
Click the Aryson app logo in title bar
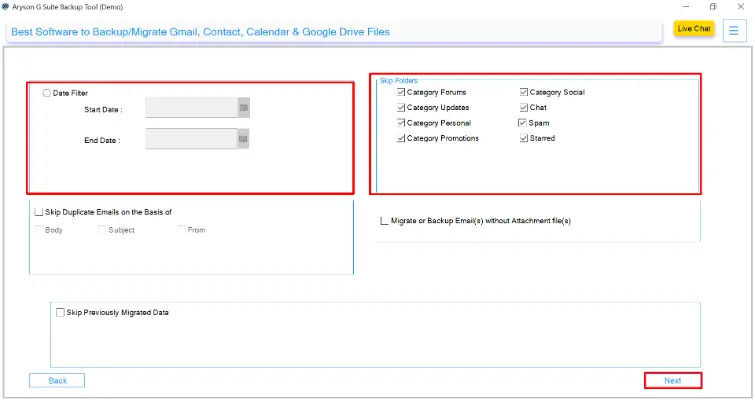[5, 7]
